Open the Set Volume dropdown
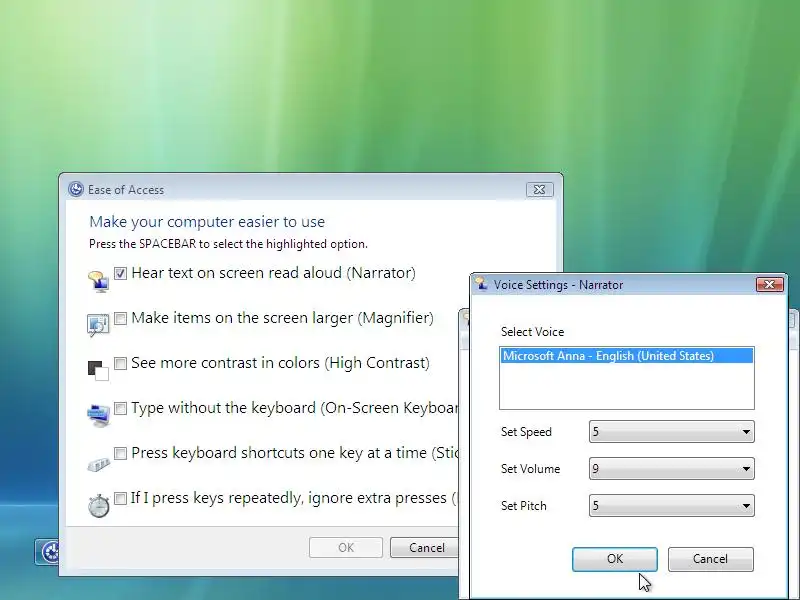This screenshot has height=600, width=800. tap(671, 468)
